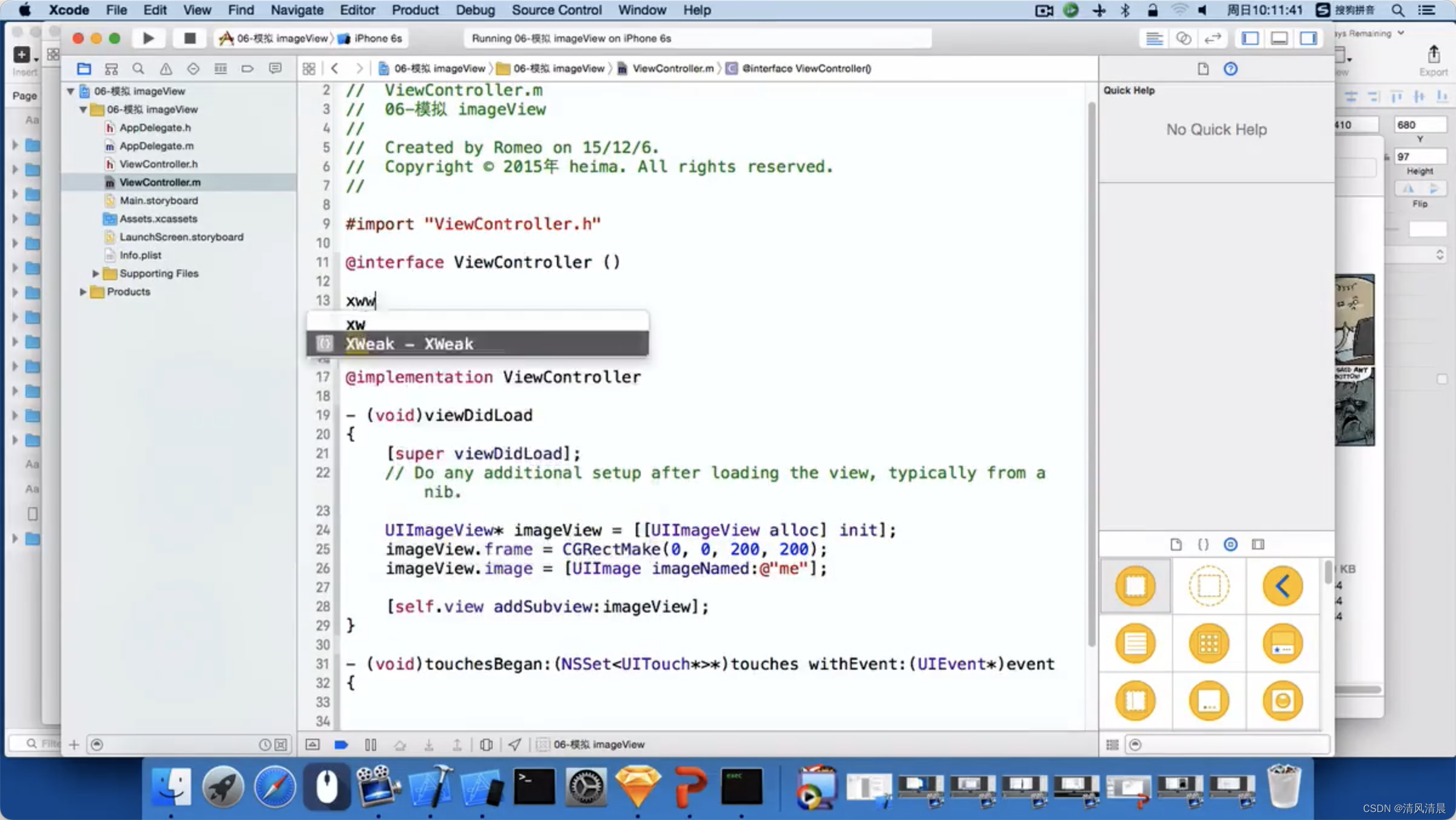This screenshot has height=820, width=1456.
Task: Switch to the Assistant editor
Action: coord(1183,38)
